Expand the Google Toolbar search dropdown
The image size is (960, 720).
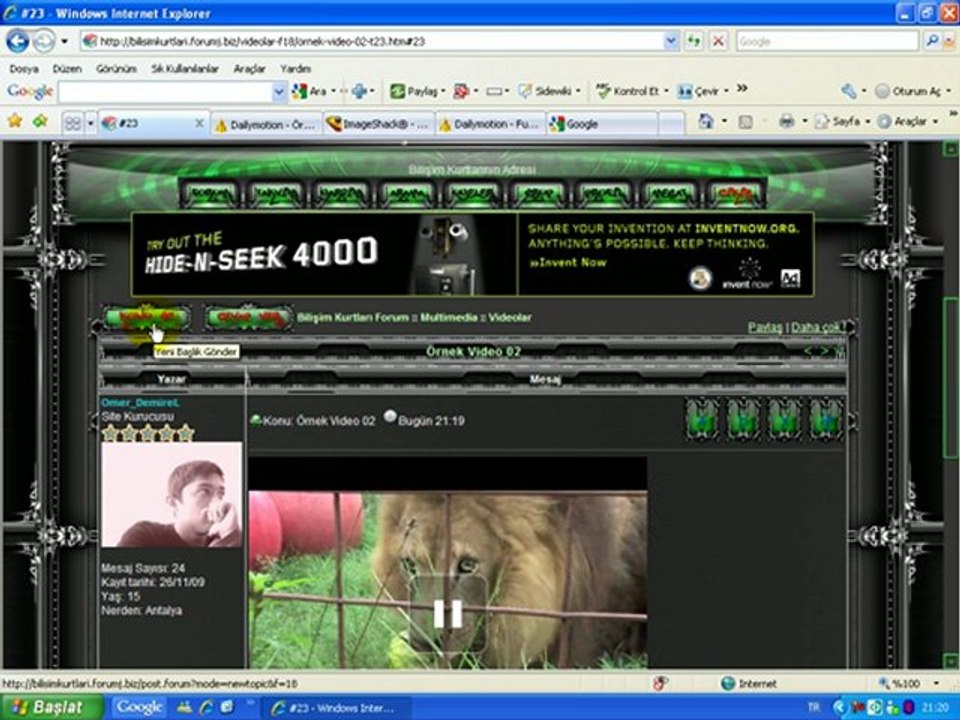(x=279, y=92)
